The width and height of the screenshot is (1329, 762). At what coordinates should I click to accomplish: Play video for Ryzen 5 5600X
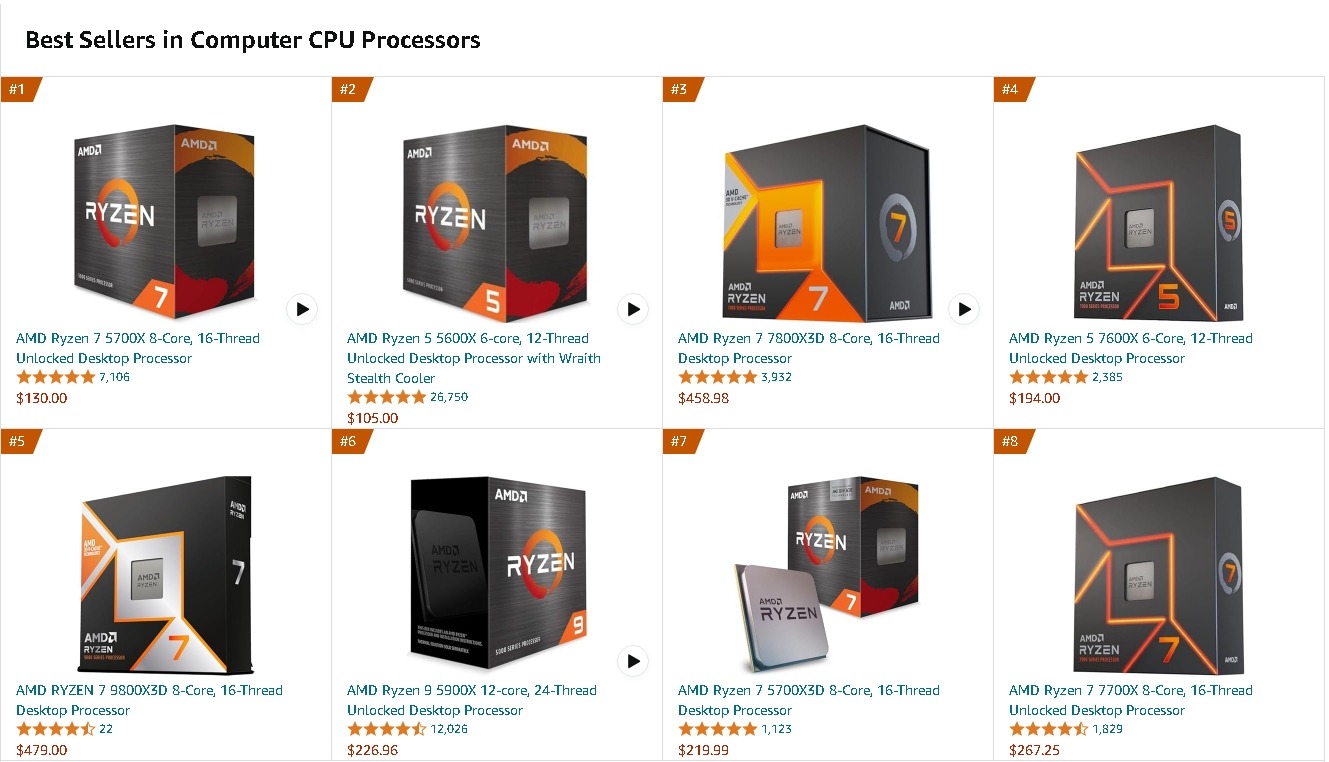click(633, 309)
